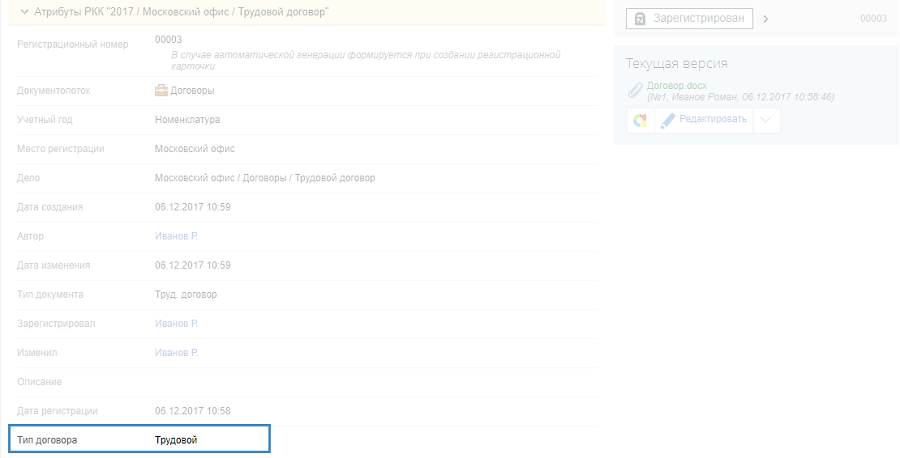The width and height of the screenshot is (900, 458).
Task: Click the lock icon in Зарегистрирован status
Action: (x=639, y=18)
